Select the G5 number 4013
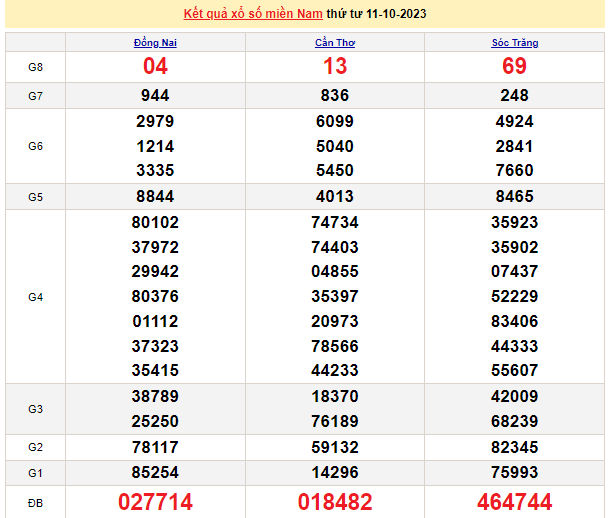 point(335,197)
